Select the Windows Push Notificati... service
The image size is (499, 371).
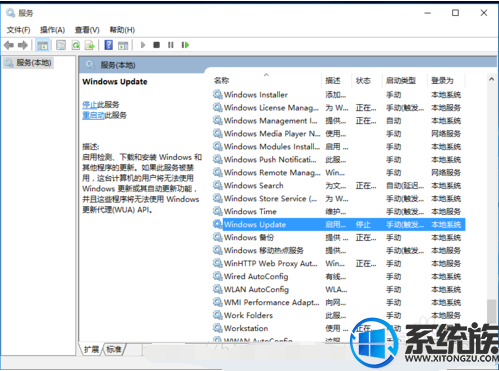click(x=270, y=160)
